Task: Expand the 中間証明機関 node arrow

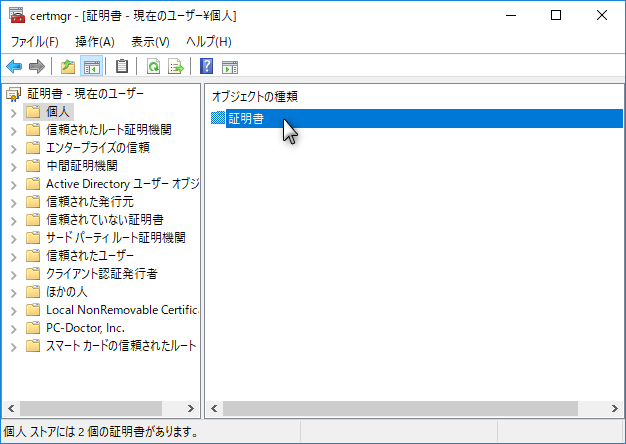Action: (13, 166)
